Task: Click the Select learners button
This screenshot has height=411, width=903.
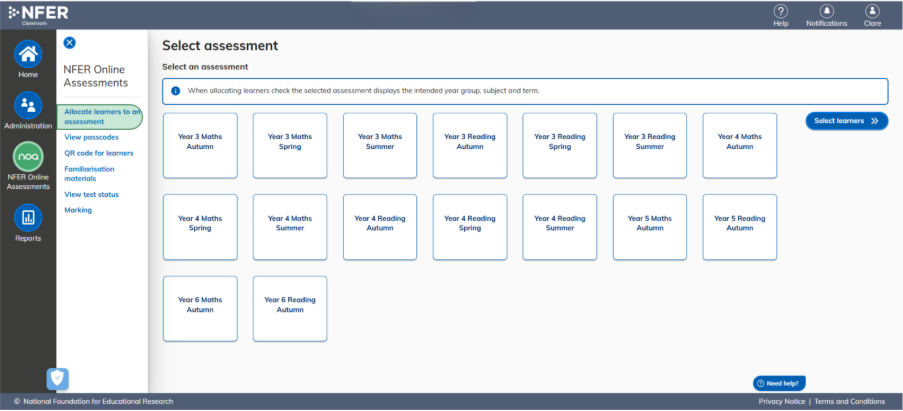Action: coord(847,121)
